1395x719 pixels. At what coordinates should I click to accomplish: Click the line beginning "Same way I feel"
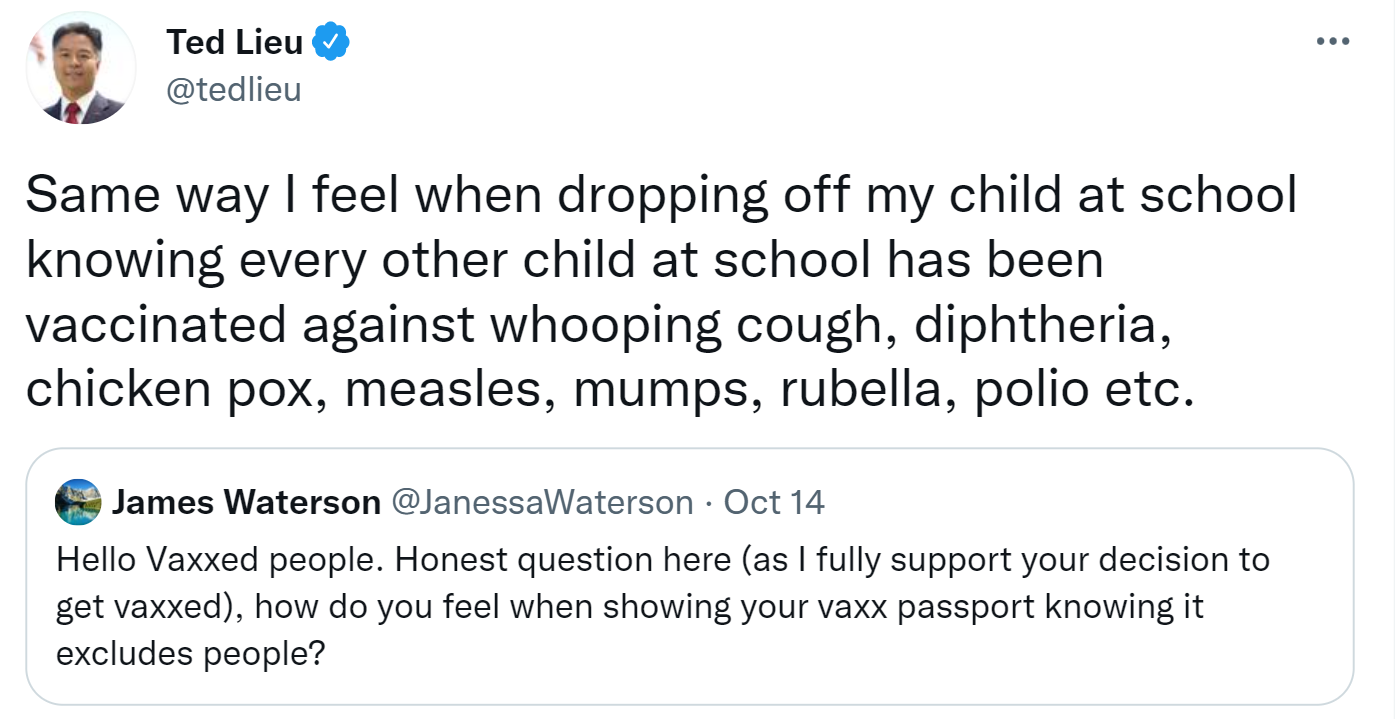pyautogui.click(x=660, y=196)
